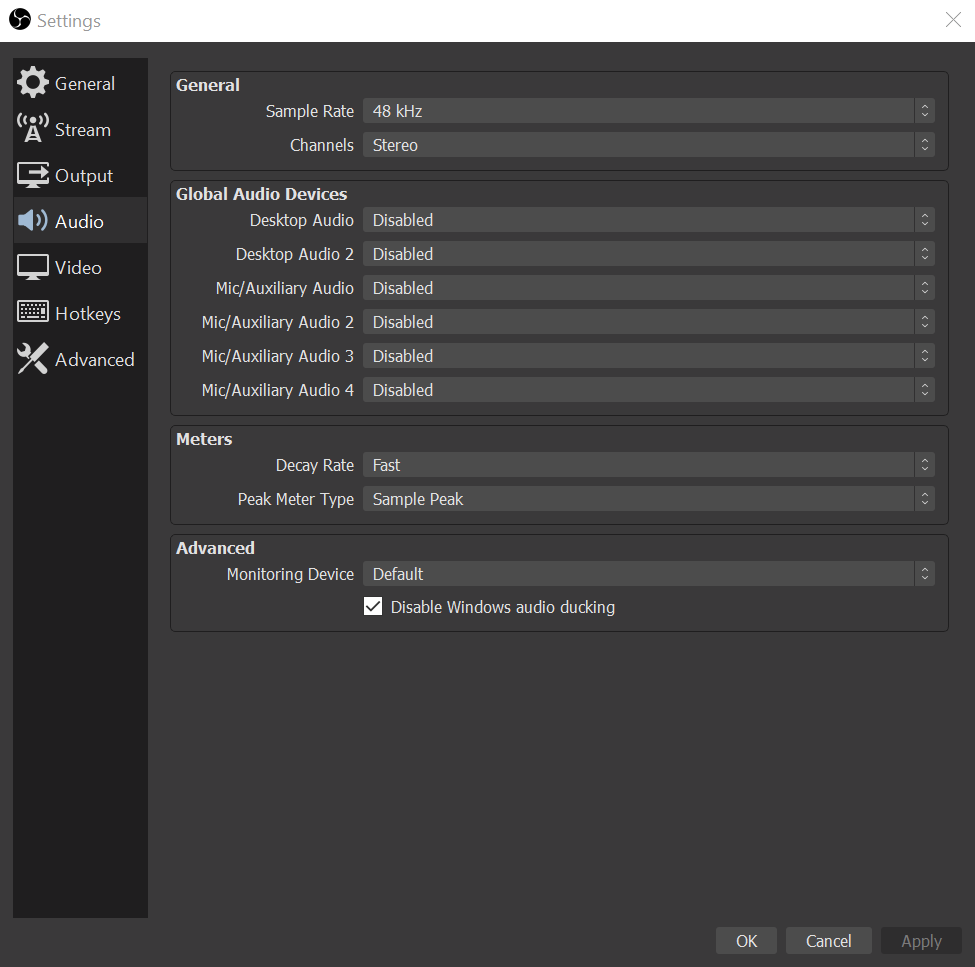Open the Sample Rate dropdown

pyautogui.click(x=648, y=111)
